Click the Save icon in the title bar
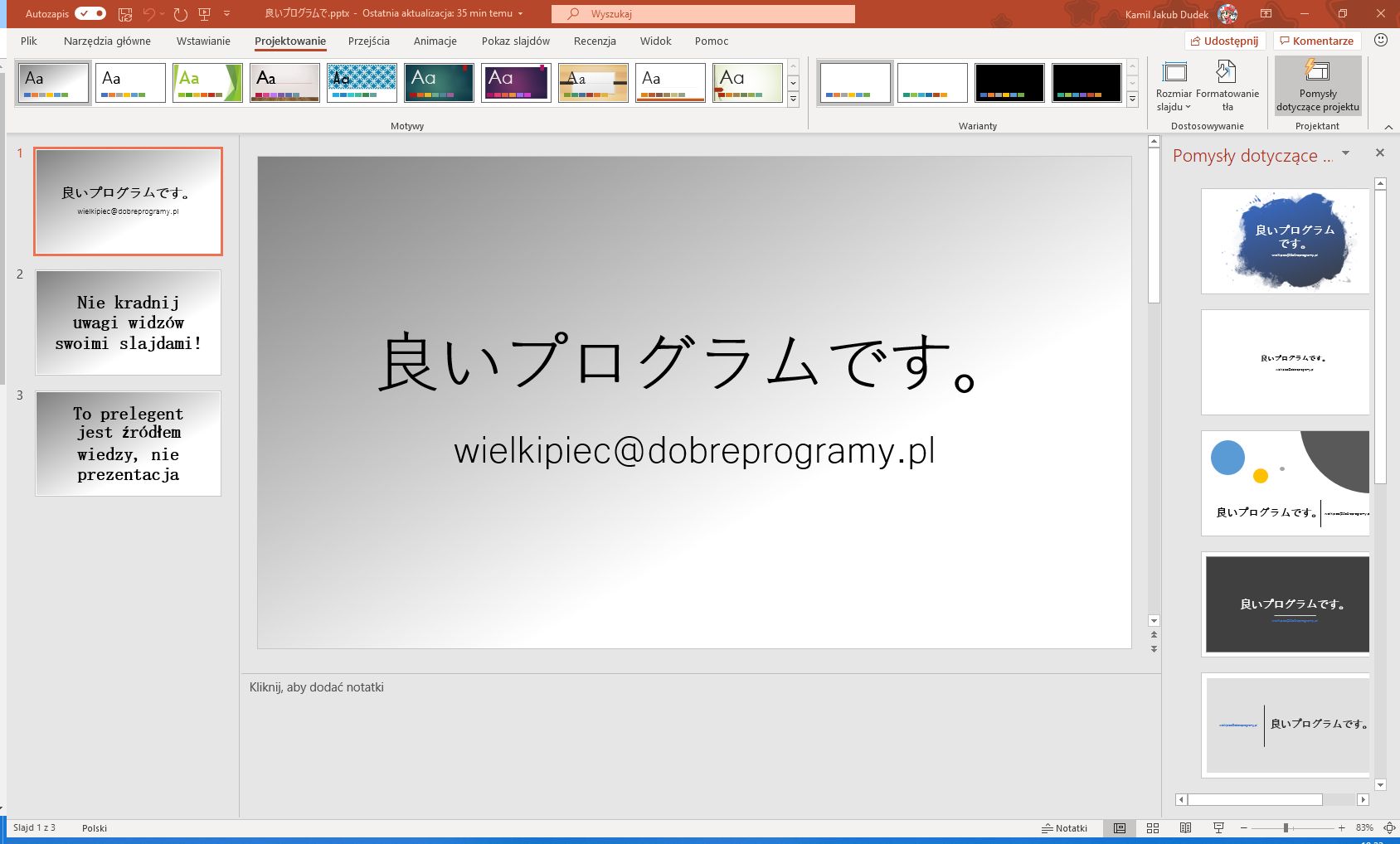1400x844 pixels. (x=125, y=14)
